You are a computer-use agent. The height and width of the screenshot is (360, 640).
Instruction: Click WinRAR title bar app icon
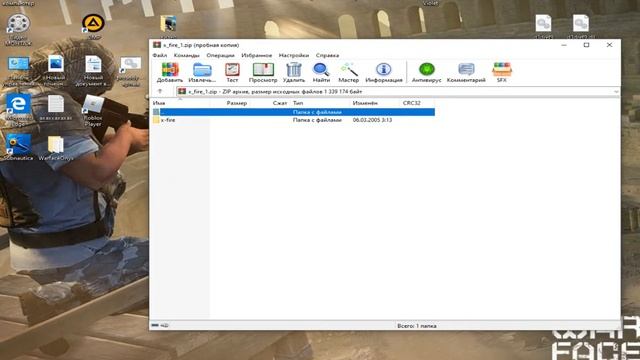pyautogui.click(x=157, y=45)
